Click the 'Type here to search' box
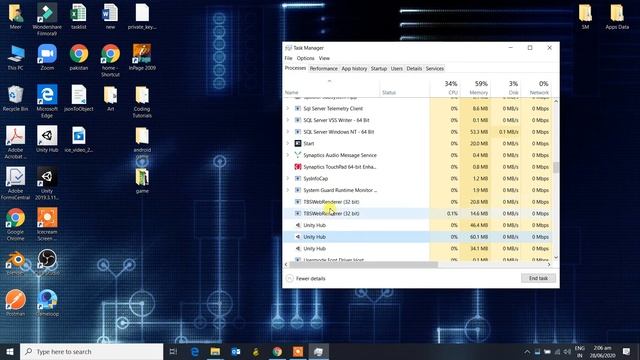Screen dimensions: 640x360 pos(91,351)
